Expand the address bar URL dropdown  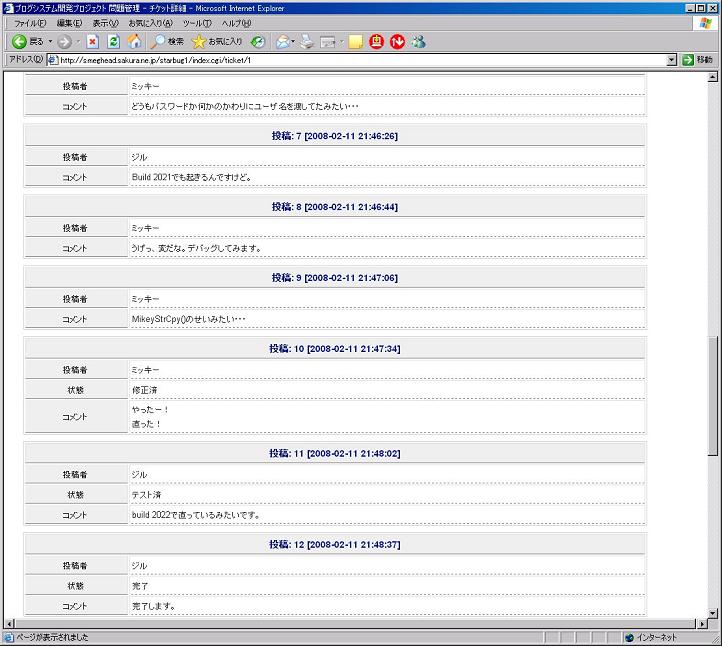coord(672,60)
